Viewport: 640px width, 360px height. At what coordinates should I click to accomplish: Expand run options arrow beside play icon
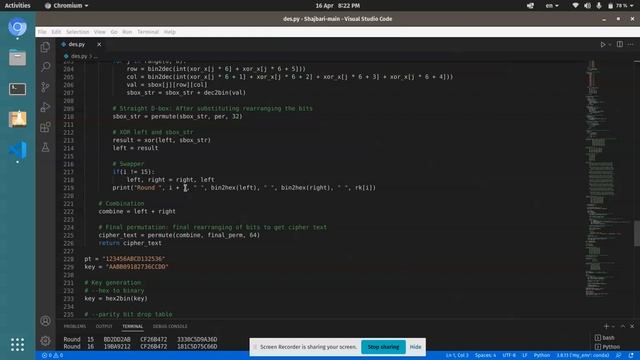[610, 44]
